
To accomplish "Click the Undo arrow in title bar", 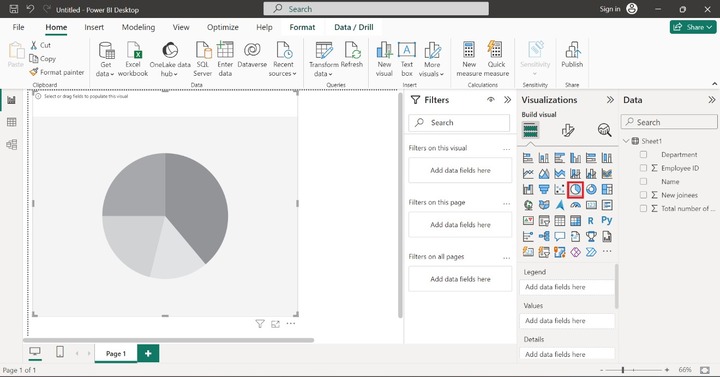I will [30, 9].
